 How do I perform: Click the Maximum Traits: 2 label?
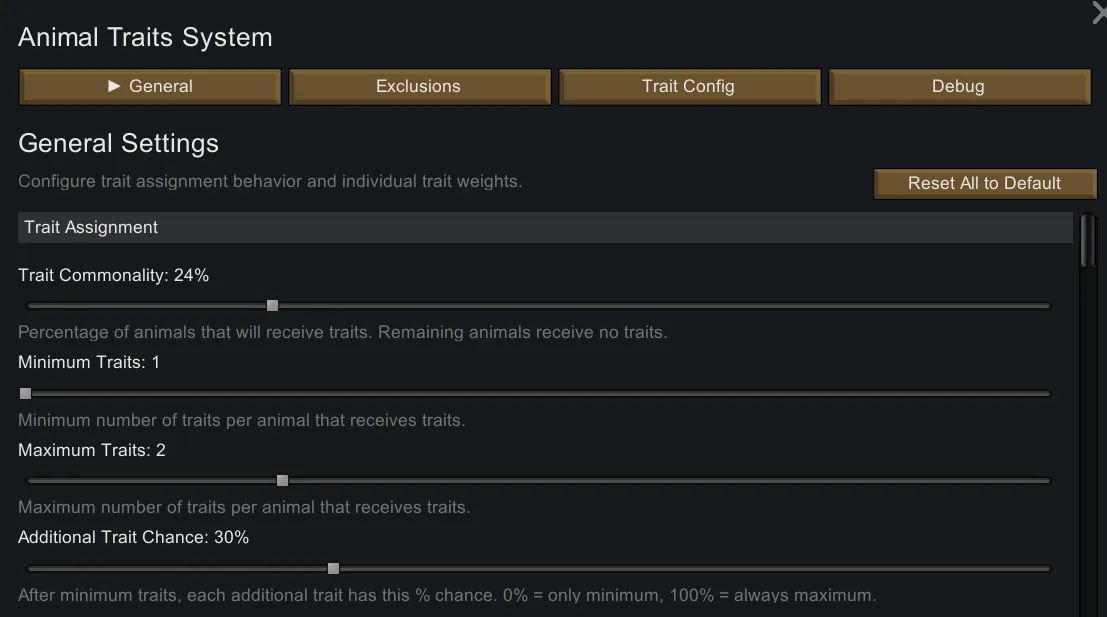coord(92,450)
